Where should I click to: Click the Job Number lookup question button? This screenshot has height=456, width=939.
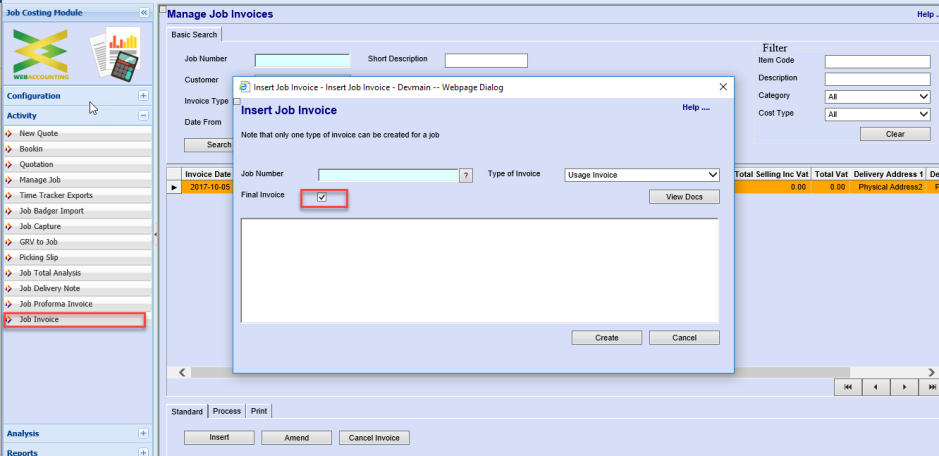pyautogui.click(x=465, y=175)
